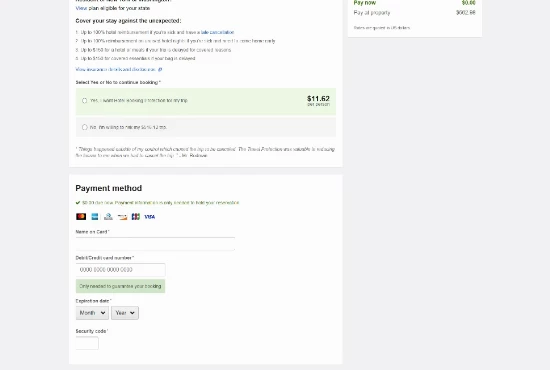The image size is (550, 370).
Task: Click the Only needed to guarantee booking note
Action: pos(120,286)
